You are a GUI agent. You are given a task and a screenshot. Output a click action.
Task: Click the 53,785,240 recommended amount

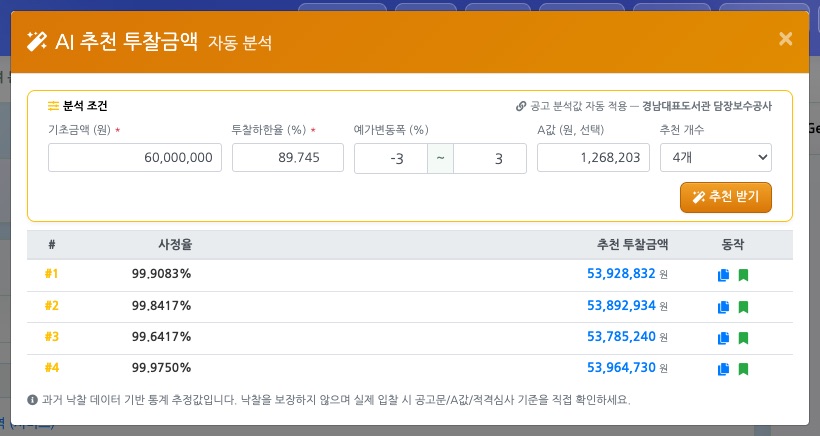(621, 336)
